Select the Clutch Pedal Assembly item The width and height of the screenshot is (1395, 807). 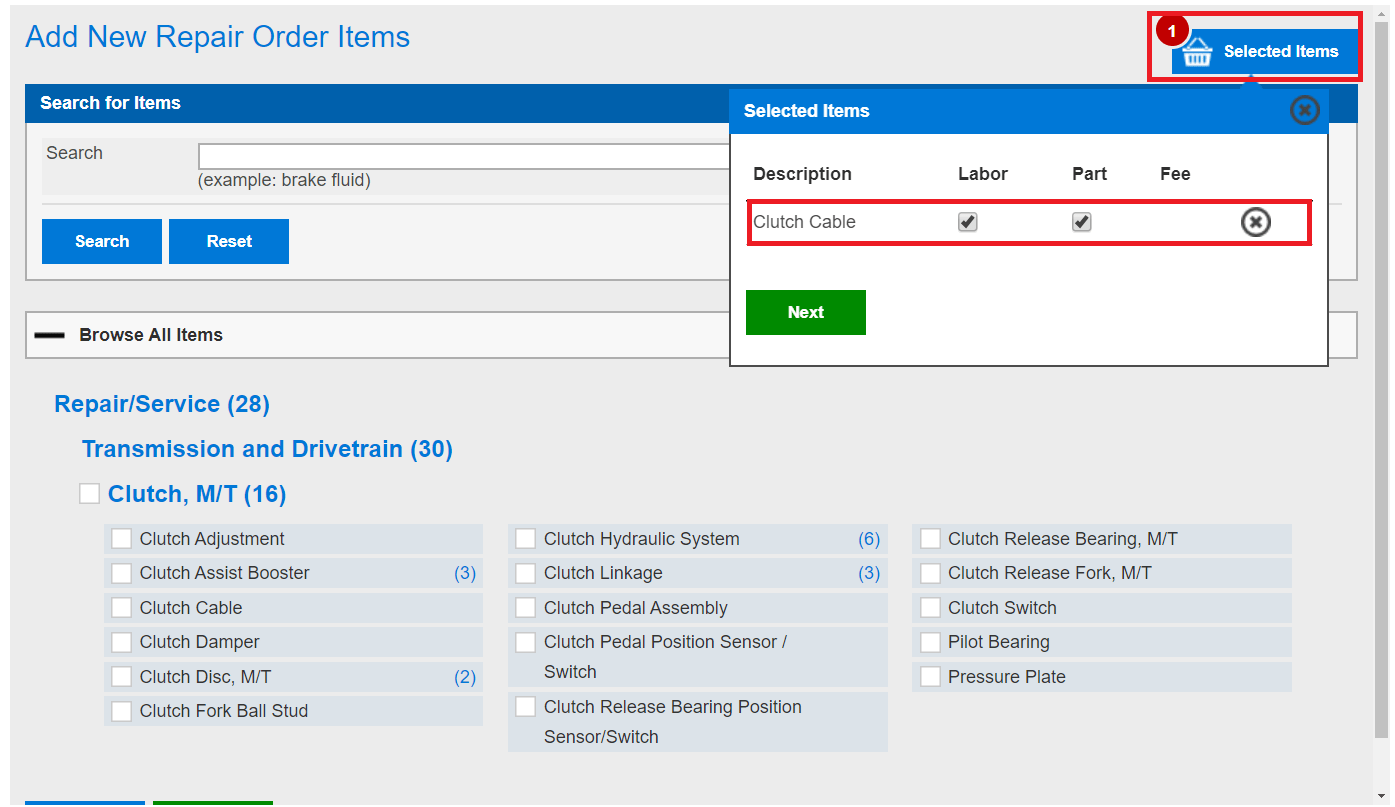click(525, 607)
